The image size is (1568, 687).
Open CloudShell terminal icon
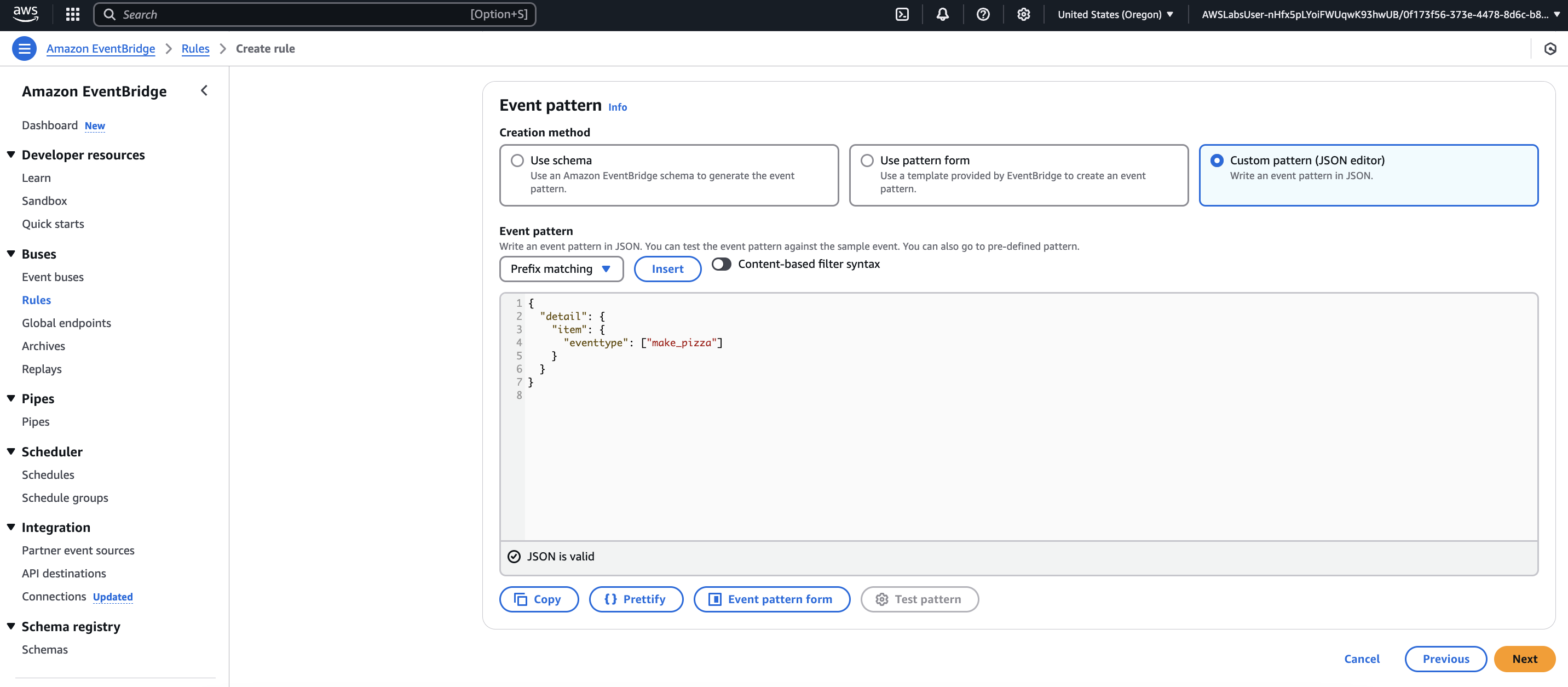tap(902, 14)
